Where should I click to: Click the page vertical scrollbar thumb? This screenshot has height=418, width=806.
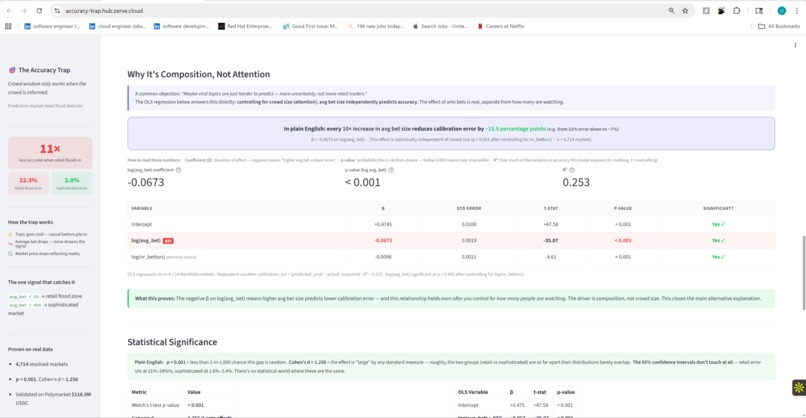[x=803, y=273]
